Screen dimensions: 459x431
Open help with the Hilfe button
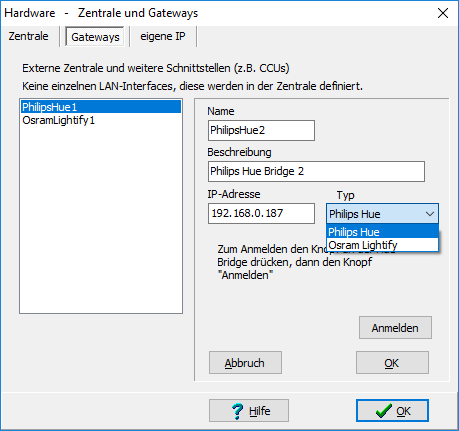[x=249, y=411]
